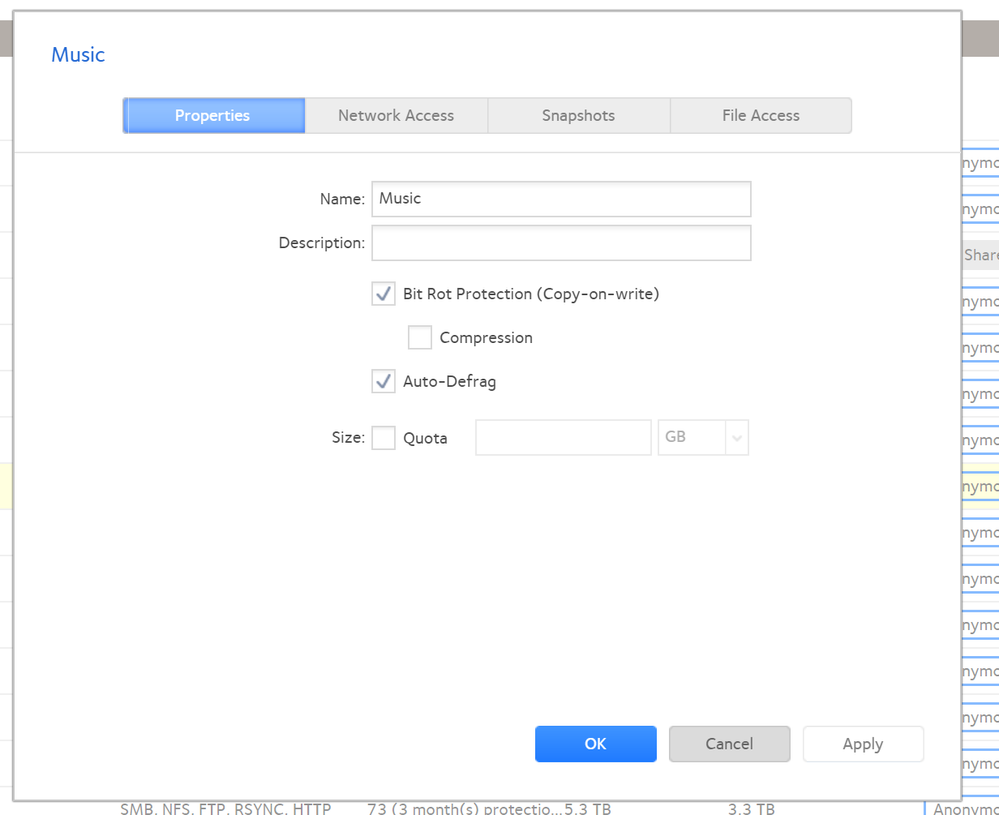Click the Apply button
999x815 pixels.
[x=862, y=744]
